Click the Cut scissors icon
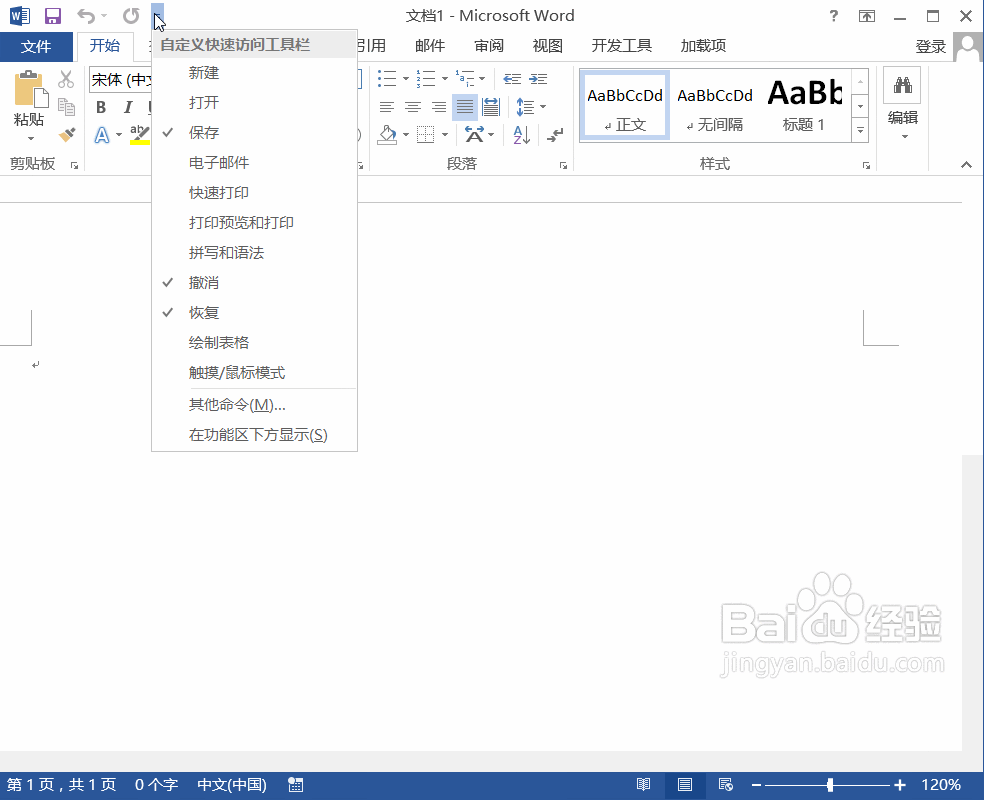Image resolution: width=984 pixels, height=800 pixels. [66, 79]
